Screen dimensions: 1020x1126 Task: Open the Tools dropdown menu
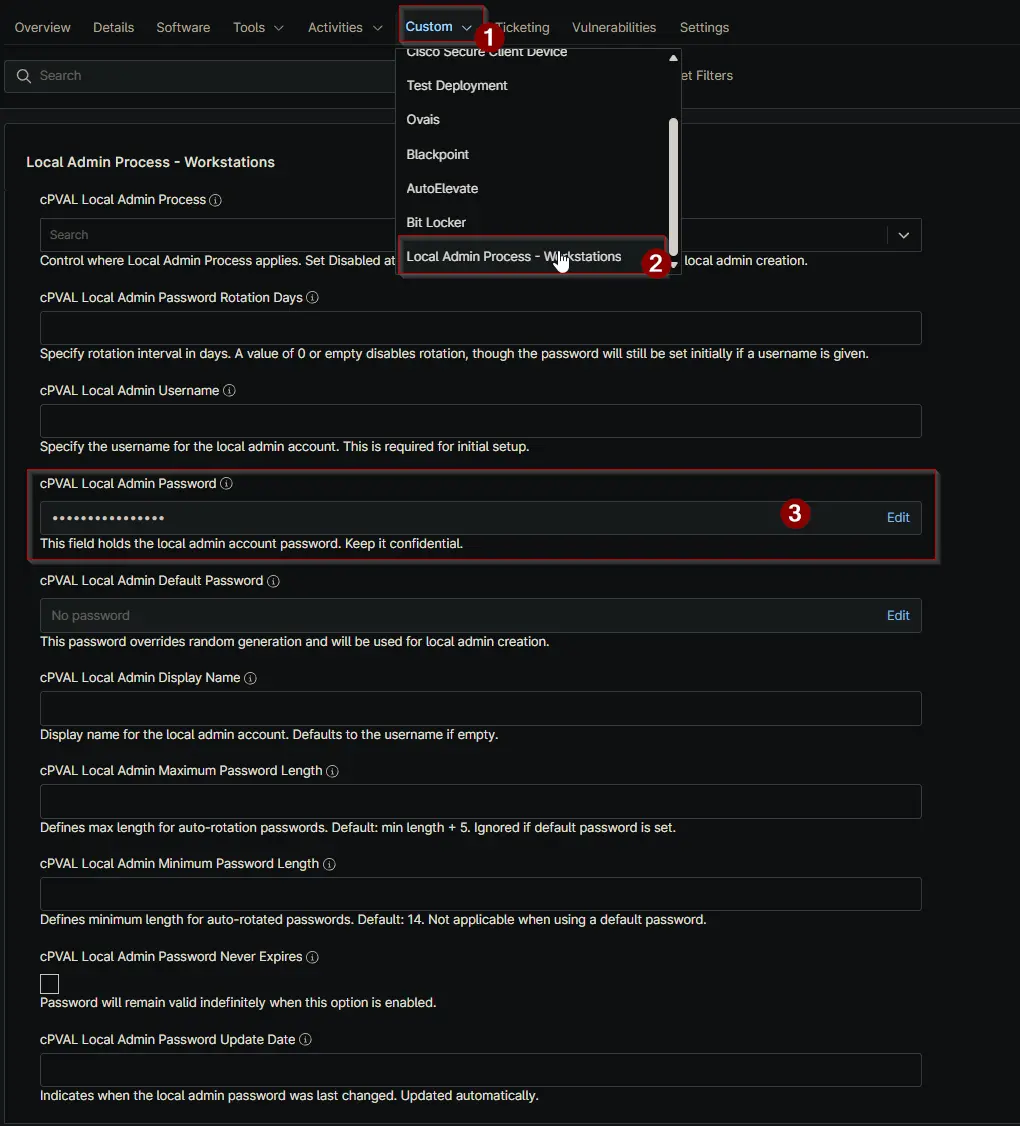(x=258, y=27)
